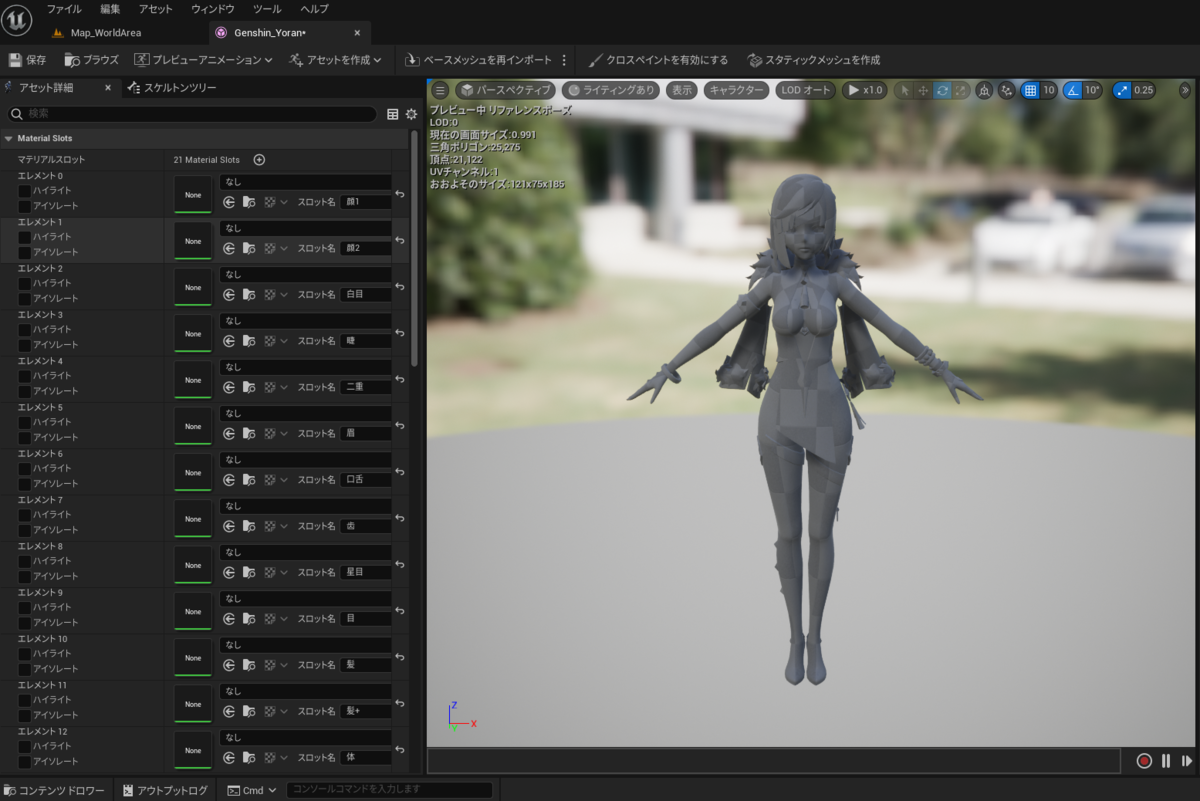Click the x1.0 playback speed button
Screen dimensions: 1200x801
(864, 90)
